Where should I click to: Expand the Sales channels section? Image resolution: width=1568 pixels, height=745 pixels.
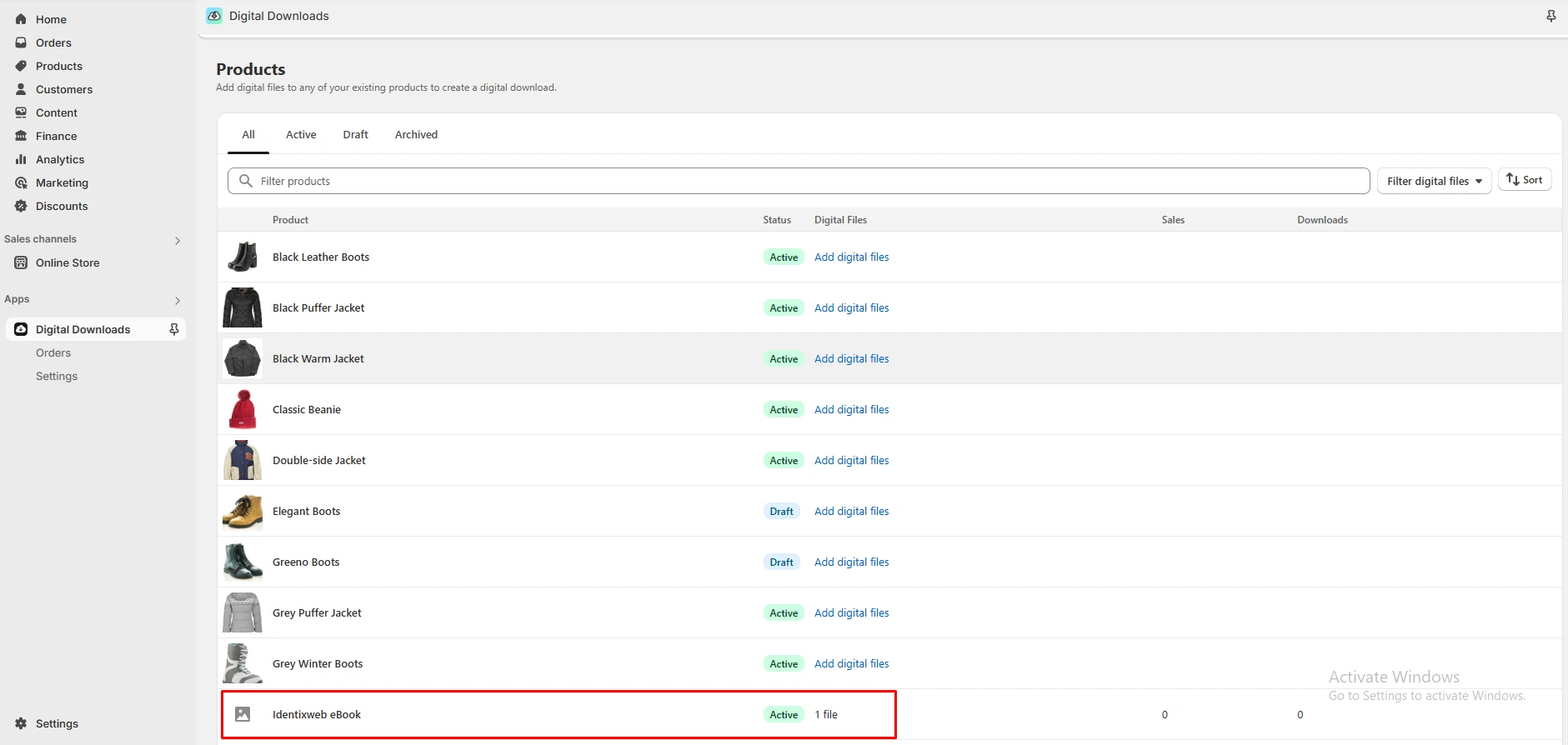tap(177, 240)
